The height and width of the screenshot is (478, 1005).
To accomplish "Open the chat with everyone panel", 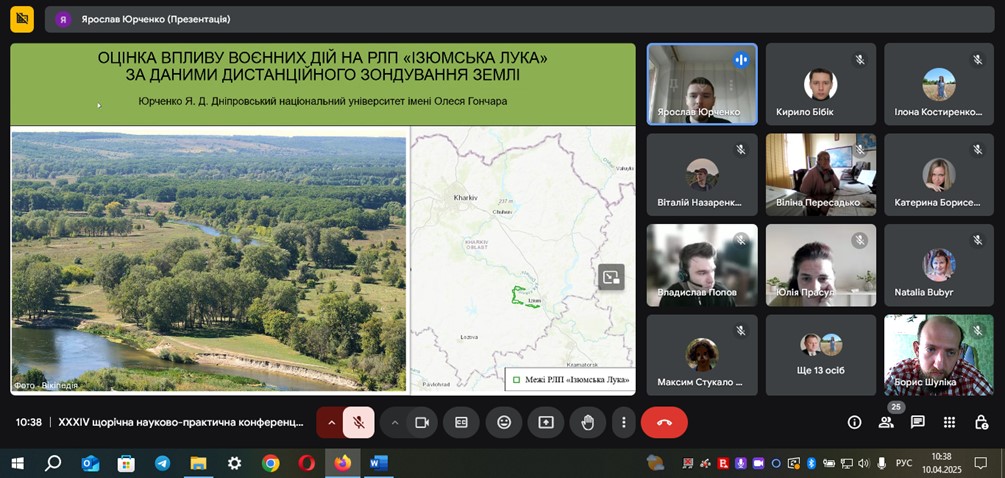I will [x=917, y=422].
